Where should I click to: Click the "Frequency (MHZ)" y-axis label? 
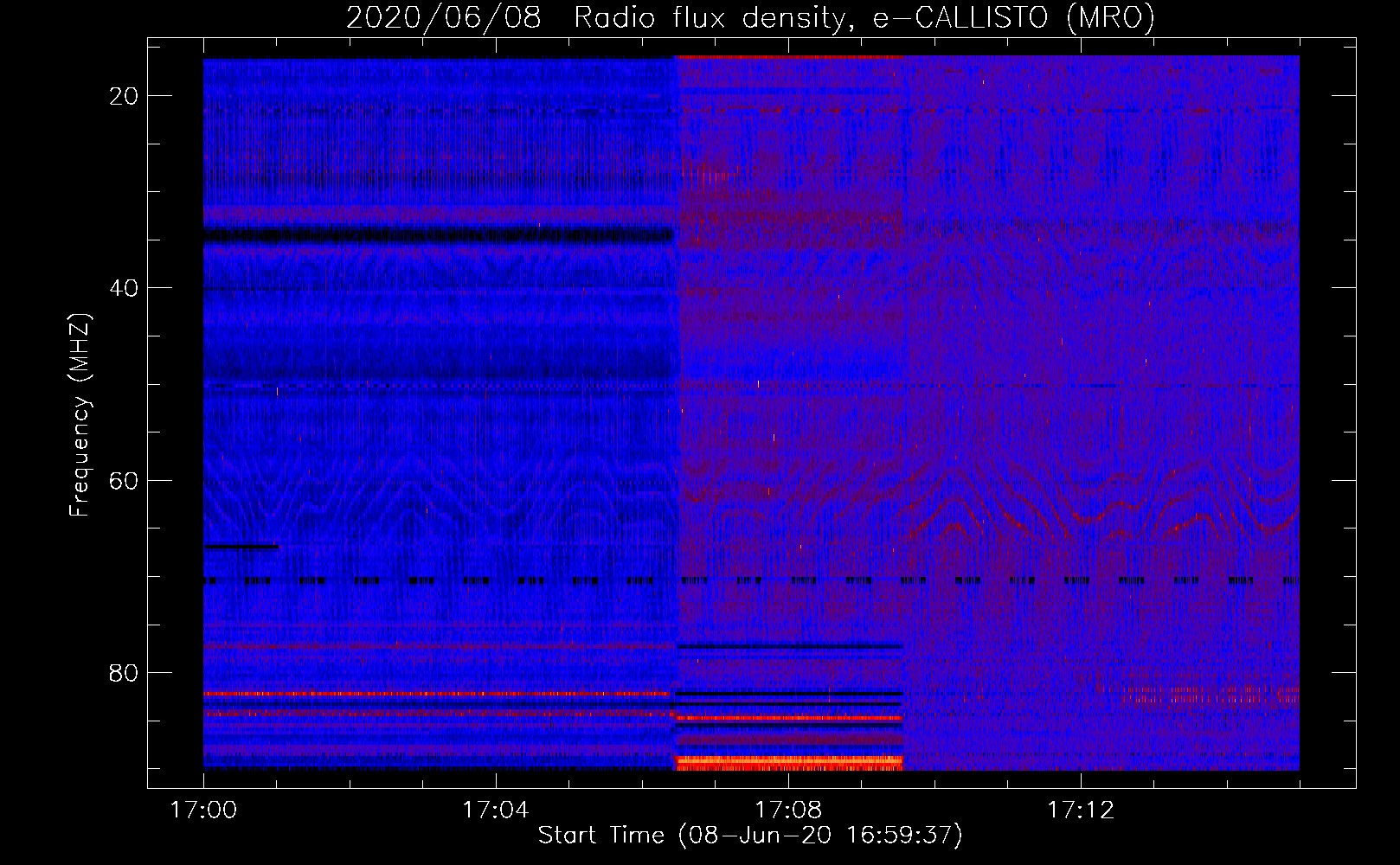(x=80, y=415)
